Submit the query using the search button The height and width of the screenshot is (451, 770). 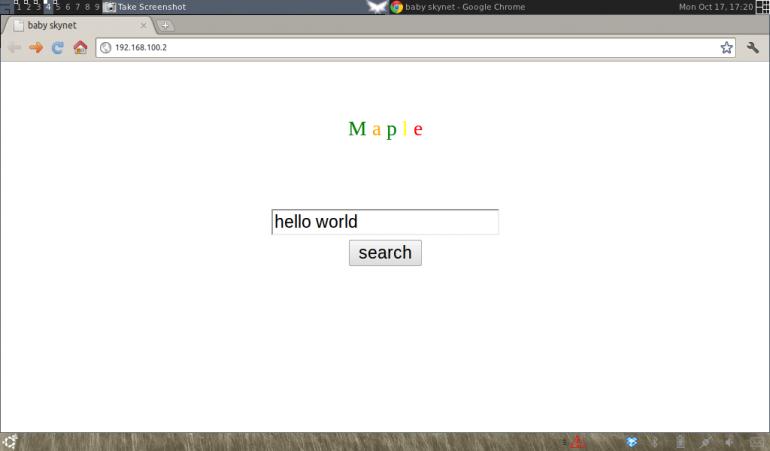click(x=385, y=253)
